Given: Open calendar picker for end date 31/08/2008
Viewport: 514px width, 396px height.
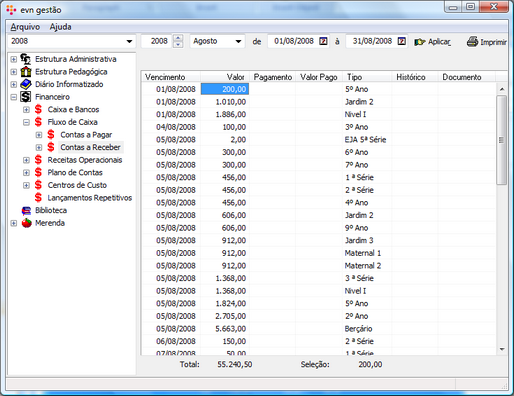Looking at the screenshot, I should point(402,41).
